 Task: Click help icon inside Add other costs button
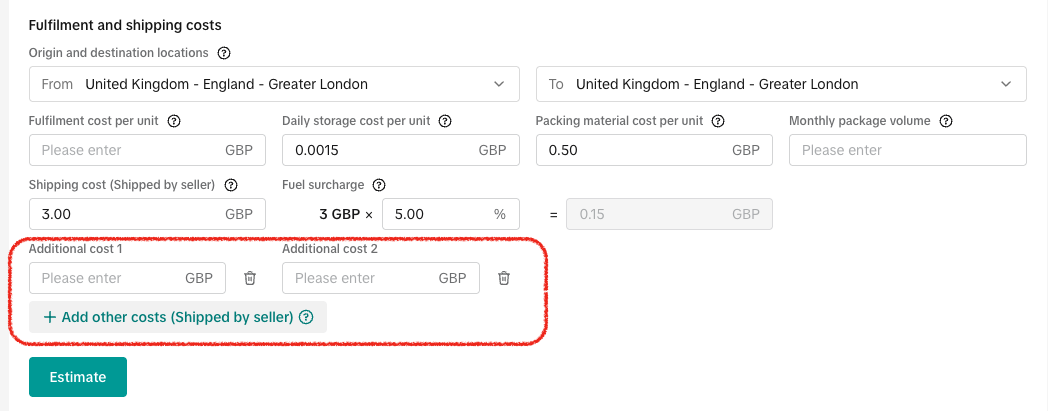pos(306,317)
